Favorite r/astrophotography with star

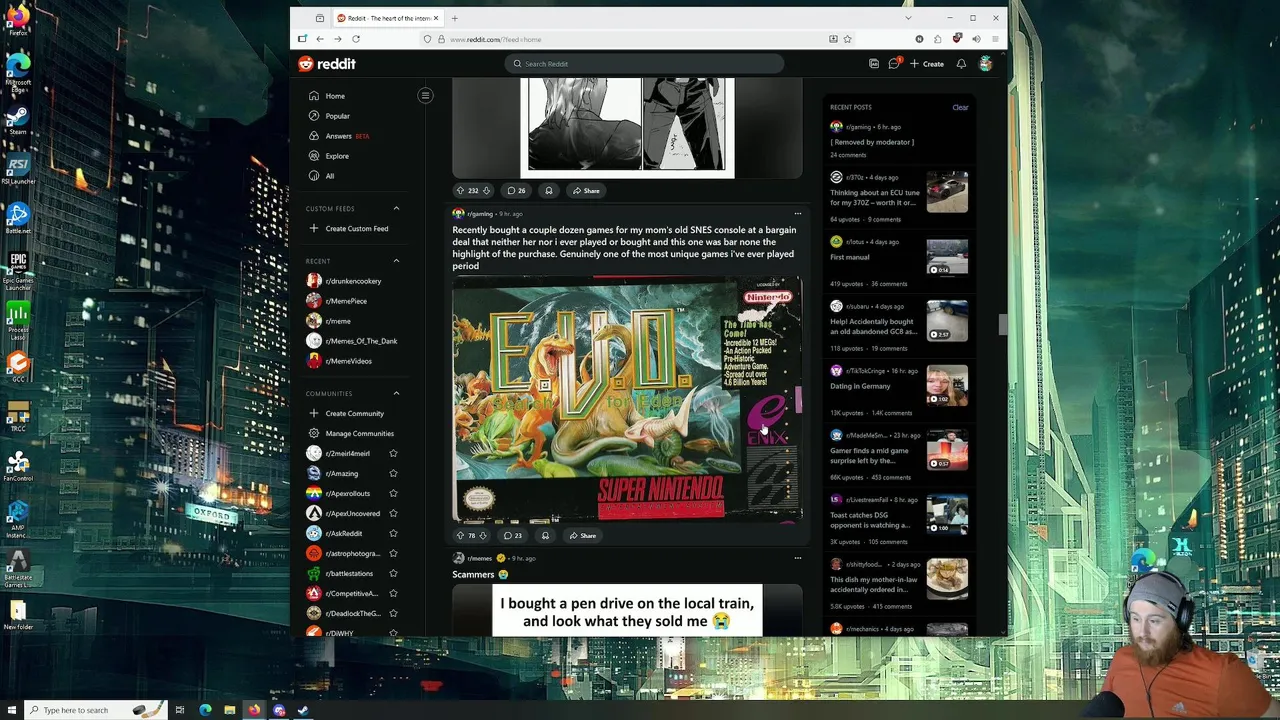[393, 553]
